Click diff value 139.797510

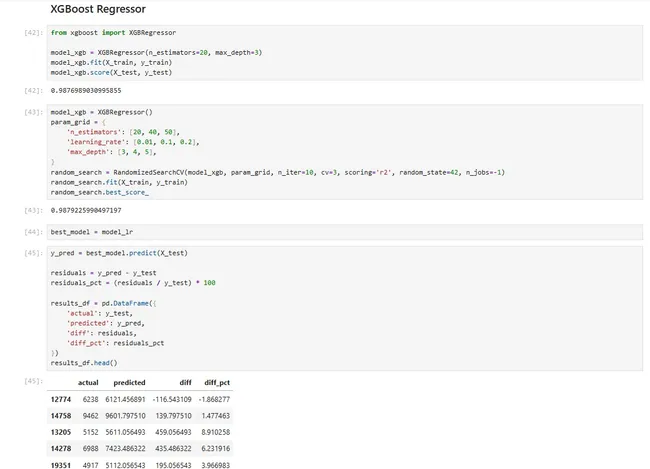pyautogui.click(x=173, y=416)
